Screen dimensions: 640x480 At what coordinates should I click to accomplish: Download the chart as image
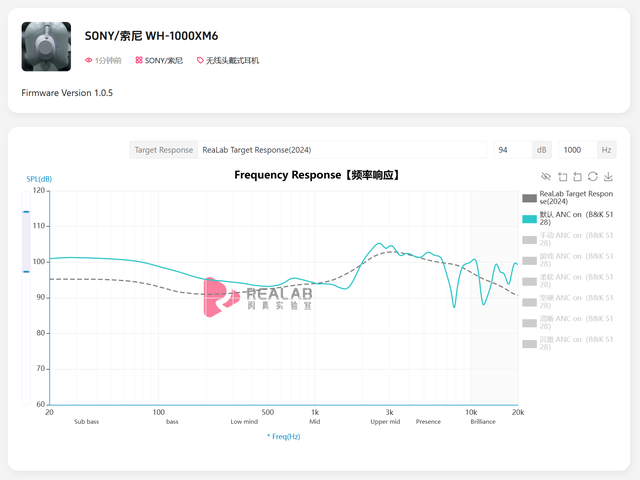click(x=608, y=176)
